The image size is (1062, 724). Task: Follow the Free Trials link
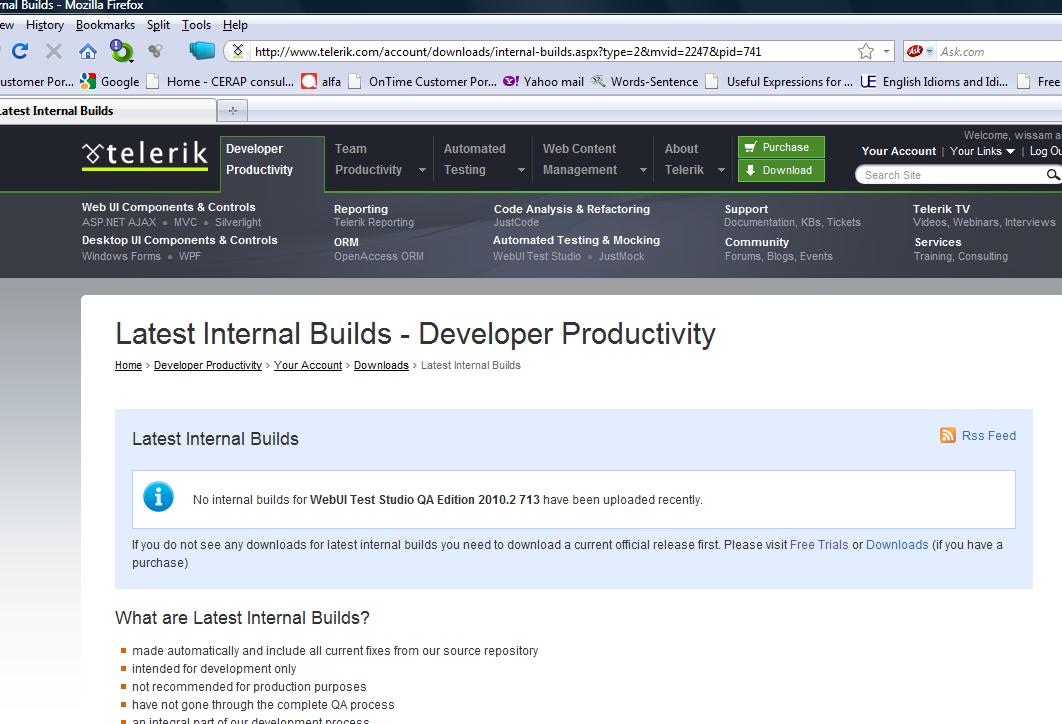click(819, 545)
